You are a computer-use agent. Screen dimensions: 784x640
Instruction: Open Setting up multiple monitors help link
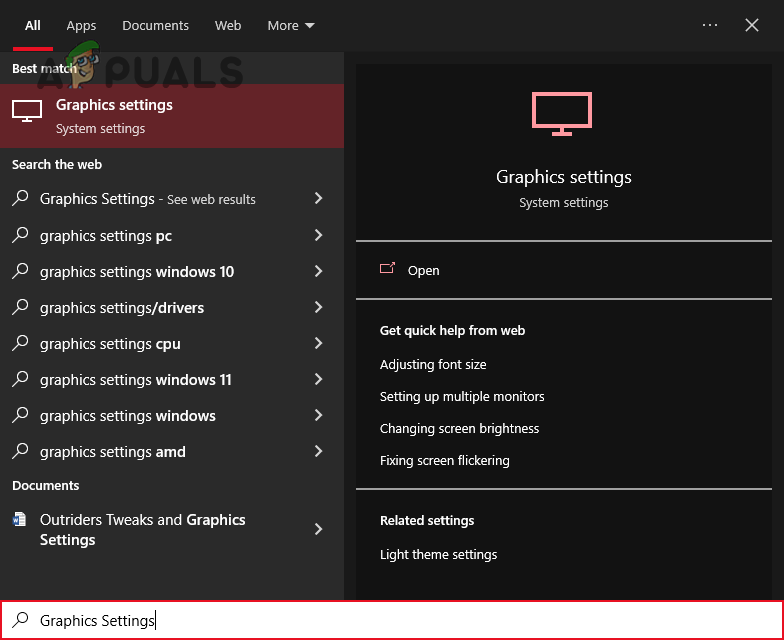click(462, 397)
